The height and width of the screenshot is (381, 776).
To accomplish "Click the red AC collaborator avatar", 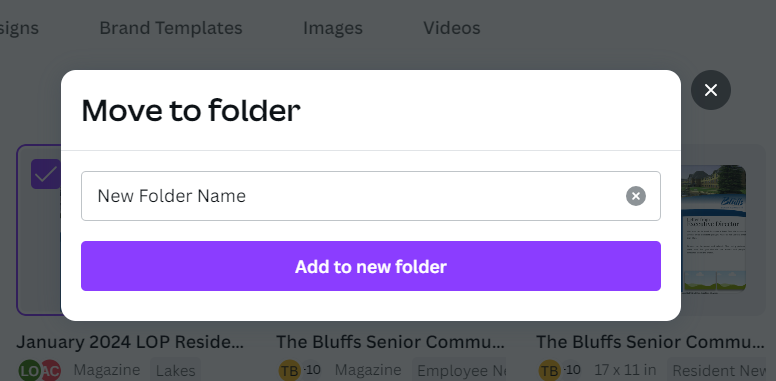I will pyautogui.click(x=50, y=370).
